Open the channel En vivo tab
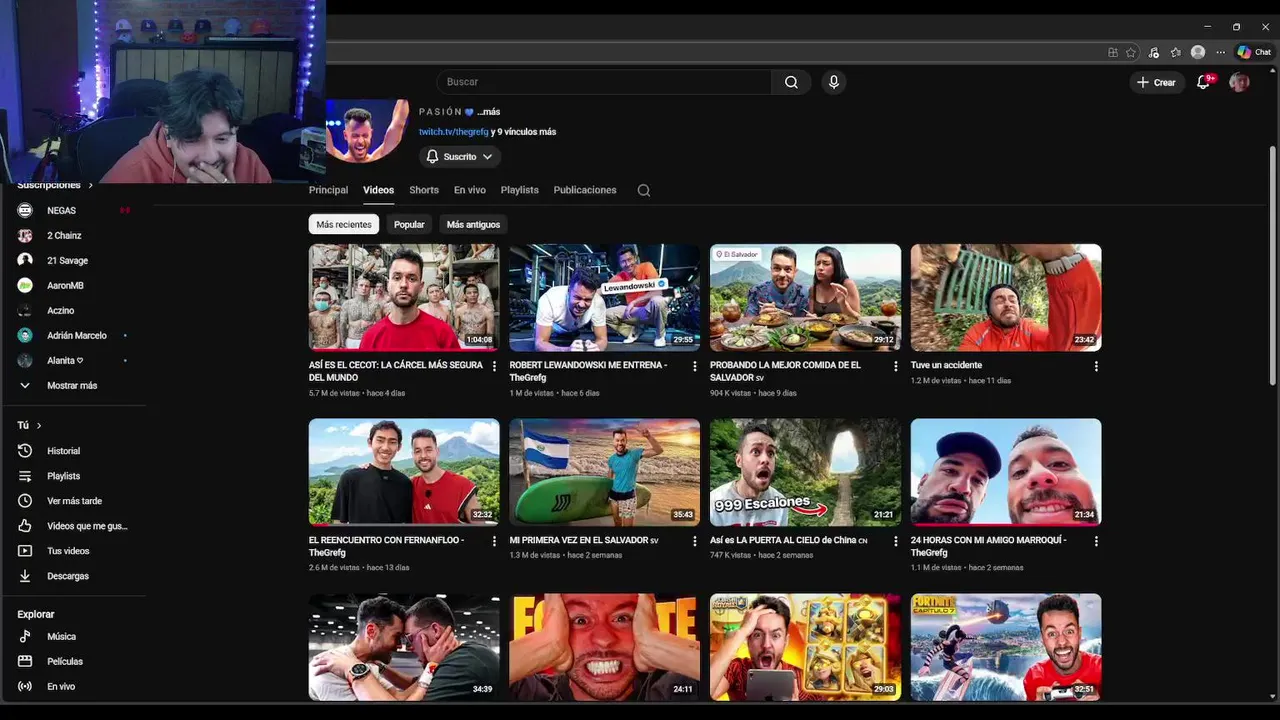The image size is (1280, 720). tap(470, 190)
